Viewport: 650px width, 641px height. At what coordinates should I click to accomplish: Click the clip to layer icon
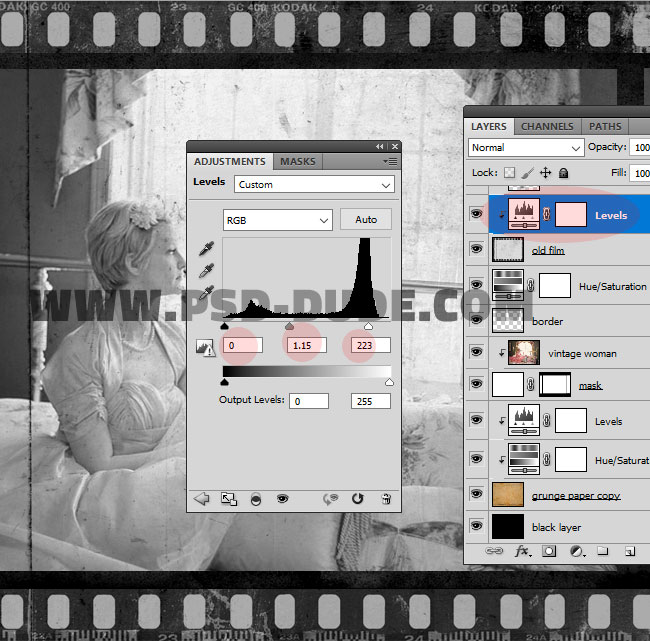(255, 498)
